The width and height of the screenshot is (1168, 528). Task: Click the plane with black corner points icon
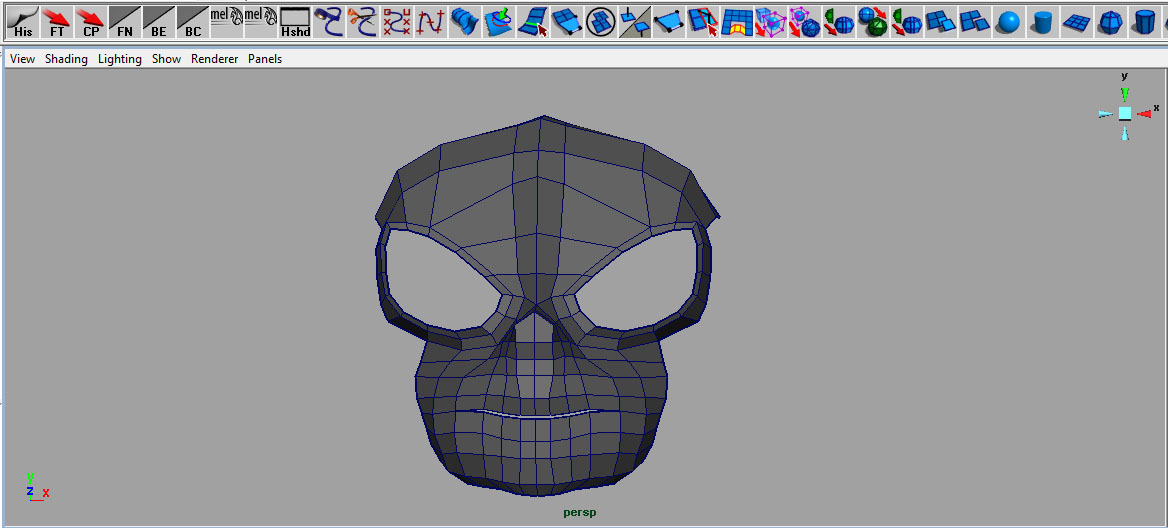coord(669,22)
